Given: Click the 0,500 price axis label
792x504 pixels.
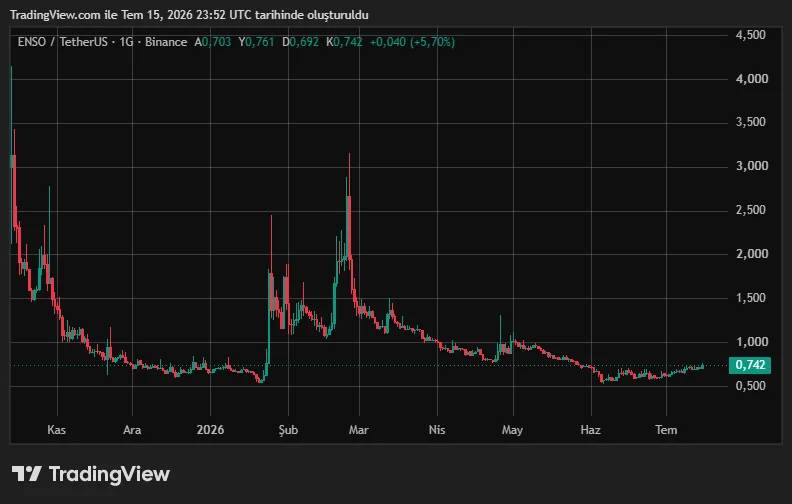Looking at the screenshot, I should [751, 386].
